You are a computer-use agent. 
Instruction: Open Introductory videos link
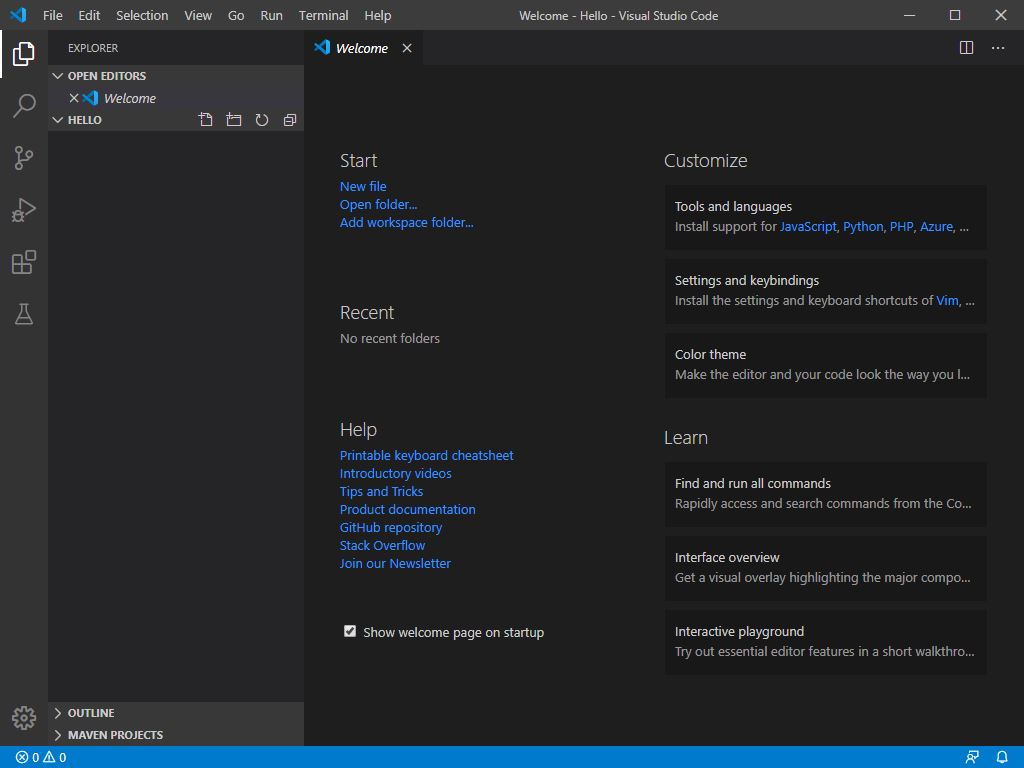pyautogui.click(x=395, y=473)
